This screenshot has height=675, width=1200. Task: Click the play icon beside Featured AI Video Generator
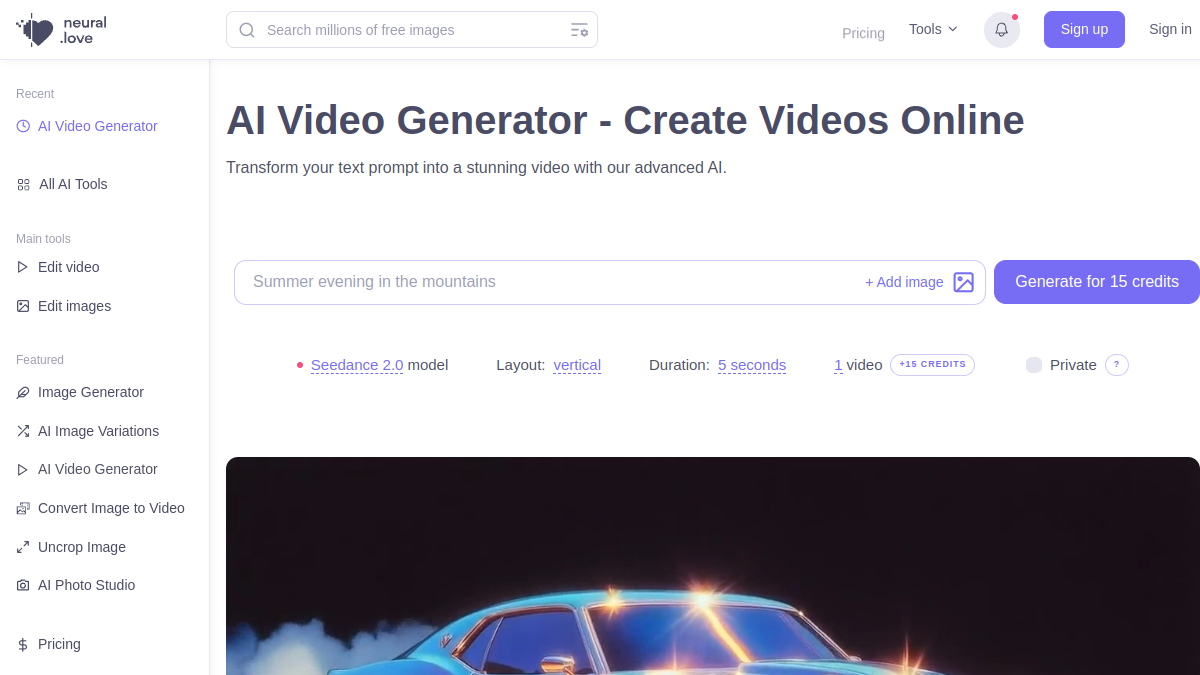(x=23, y=469)
